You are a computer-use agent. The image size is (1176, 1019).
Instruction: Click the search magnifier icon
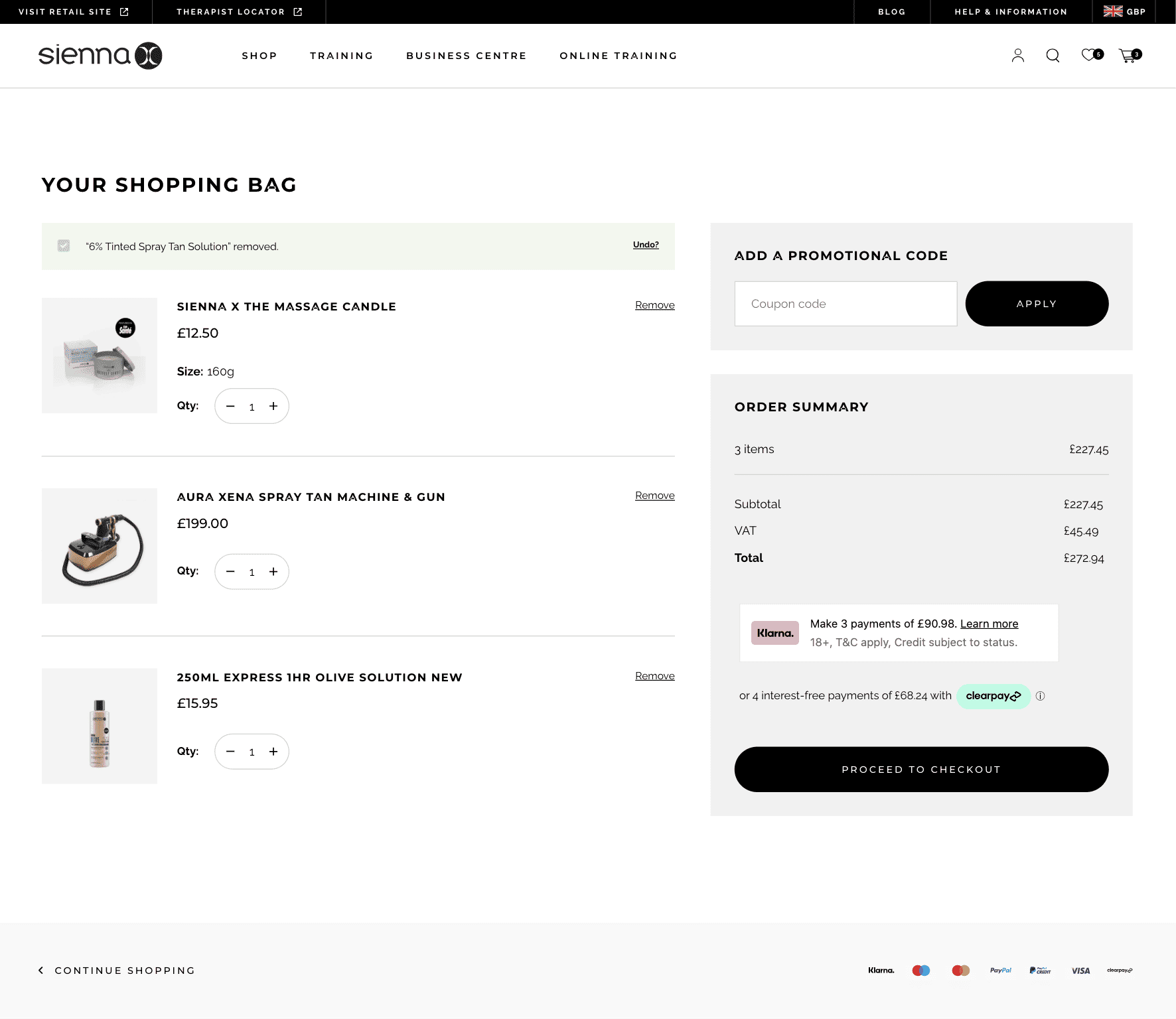coord(1053,56)
